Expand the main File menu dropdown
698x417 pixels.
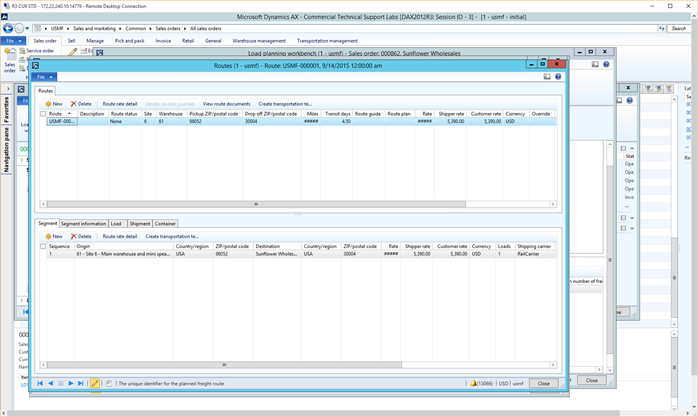(x=13, y=41)
